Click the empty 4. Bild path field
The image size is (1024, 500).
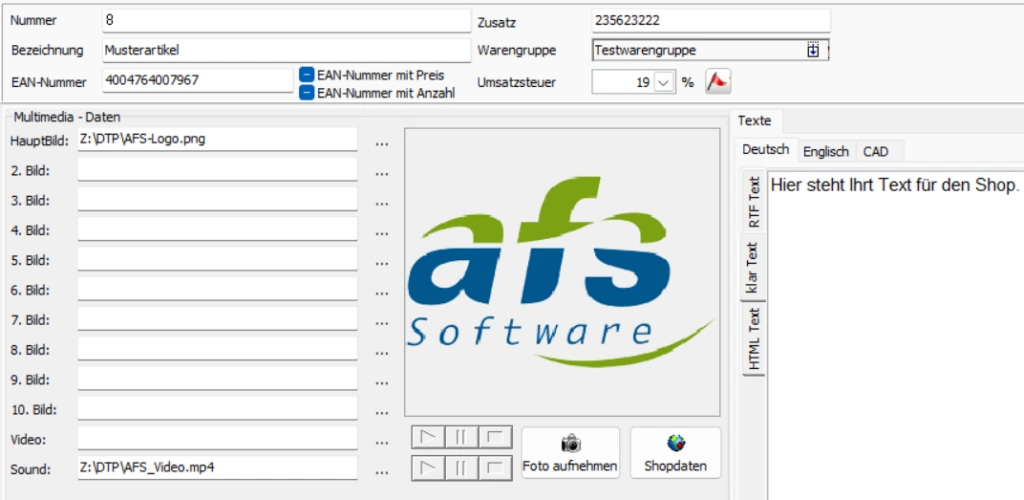(217, 229)
